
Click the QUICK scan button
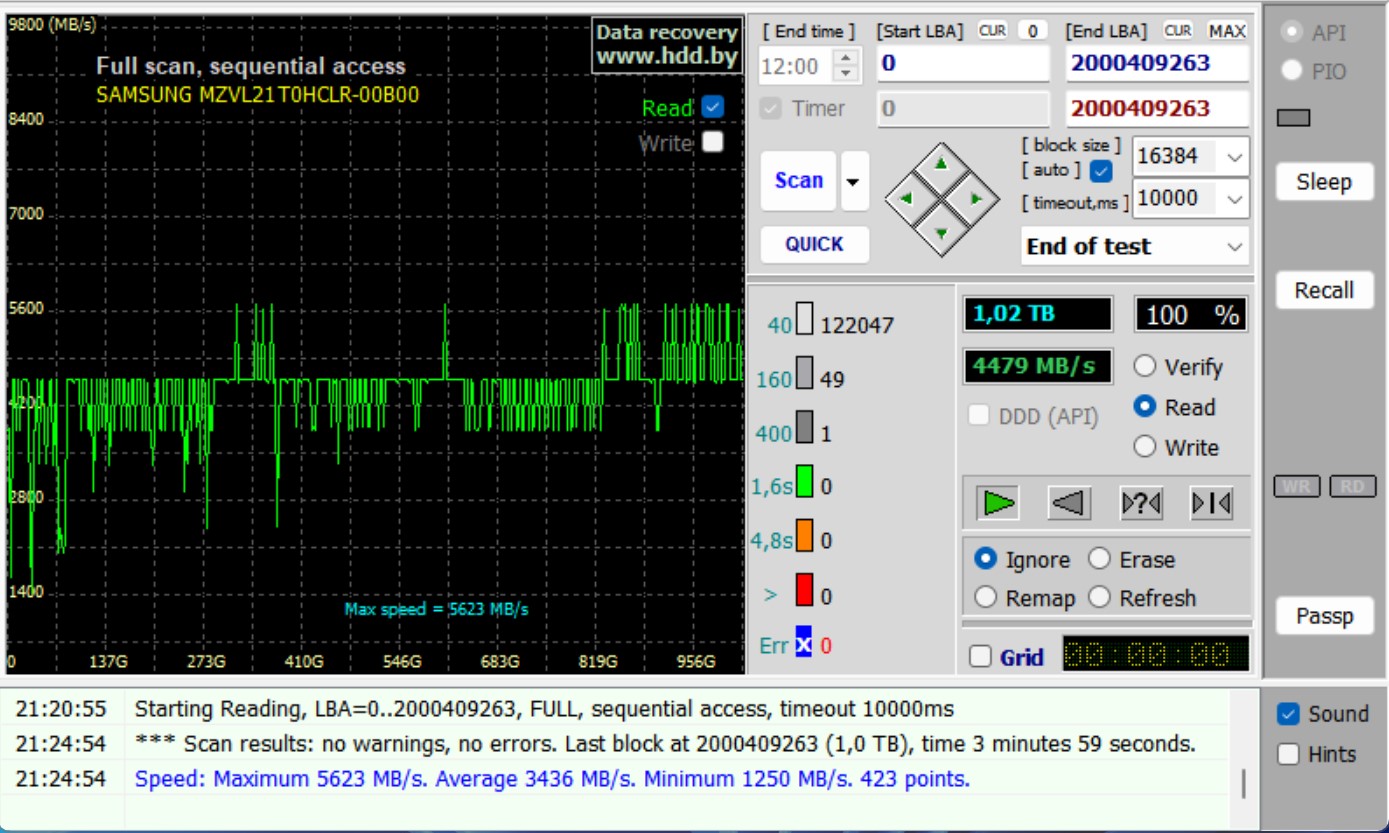[x=814, y=244]
